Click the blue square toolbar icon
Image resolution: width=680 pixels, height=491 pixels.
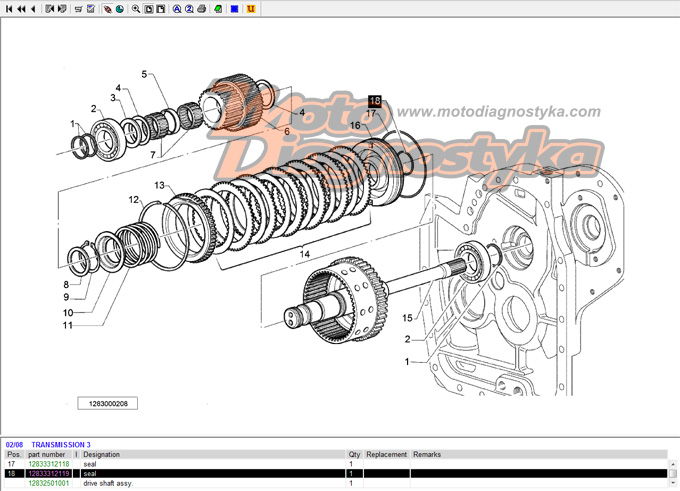click(234, 9)
